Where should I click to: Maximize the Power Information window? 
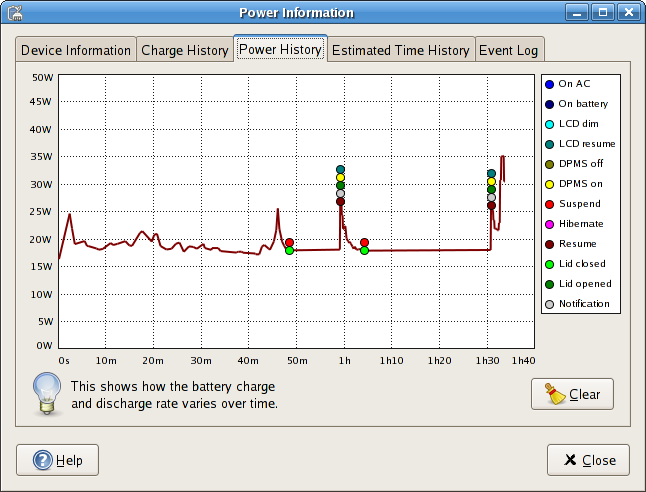pyautogui.click(x=603, y=13)
